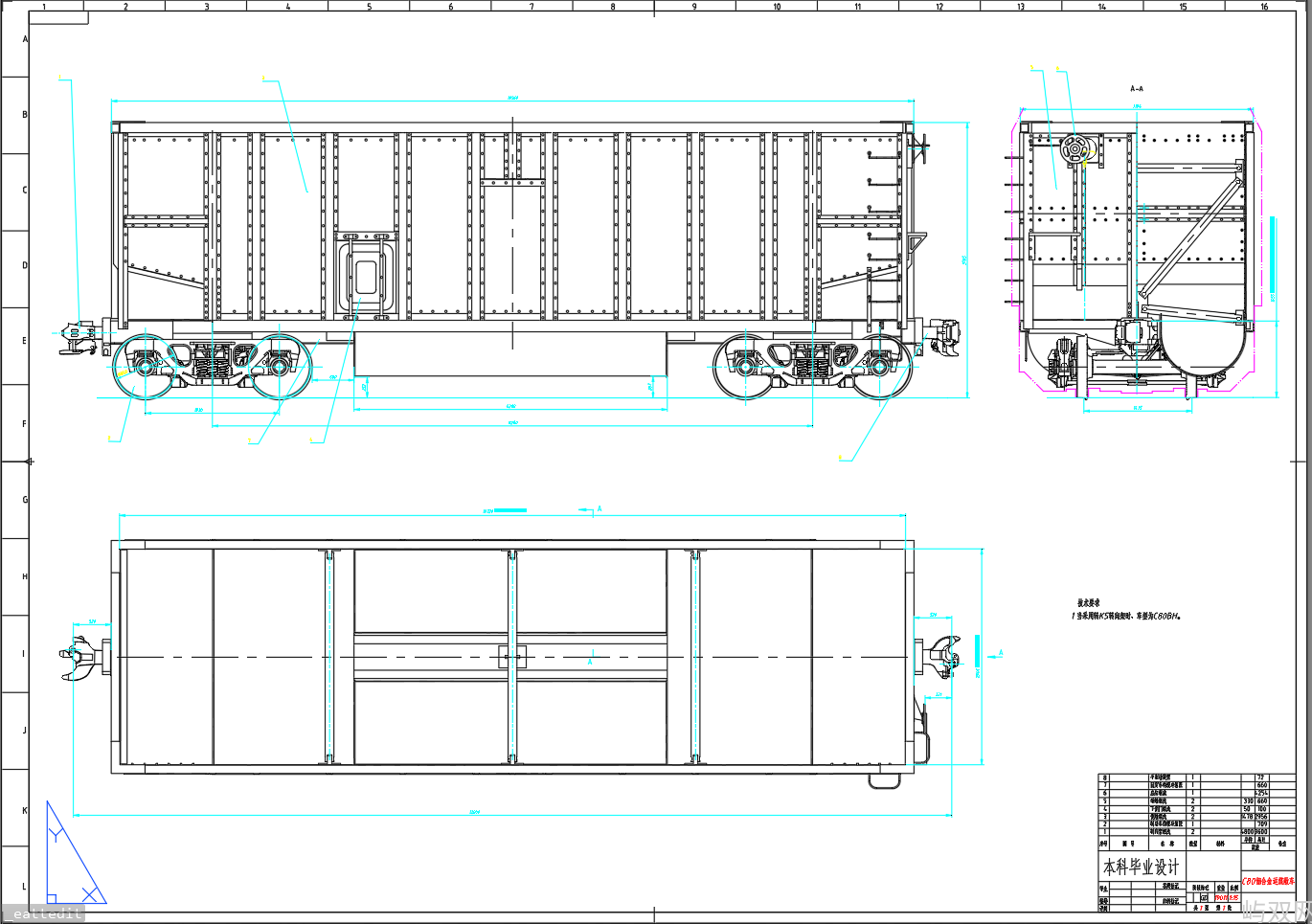Click the '50' value in parts list row 4

1247,809
